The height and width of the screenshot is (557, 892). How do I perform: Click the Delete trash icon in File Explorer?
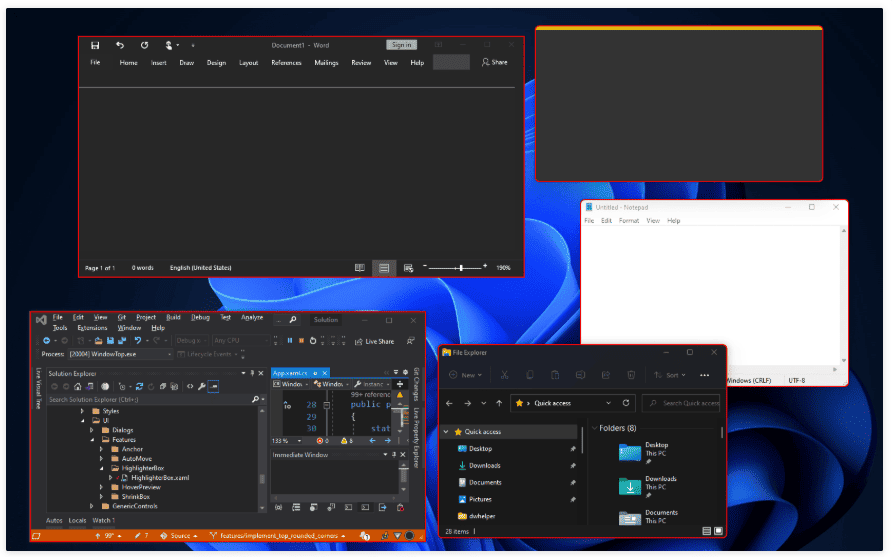click(x=631, y=375)
